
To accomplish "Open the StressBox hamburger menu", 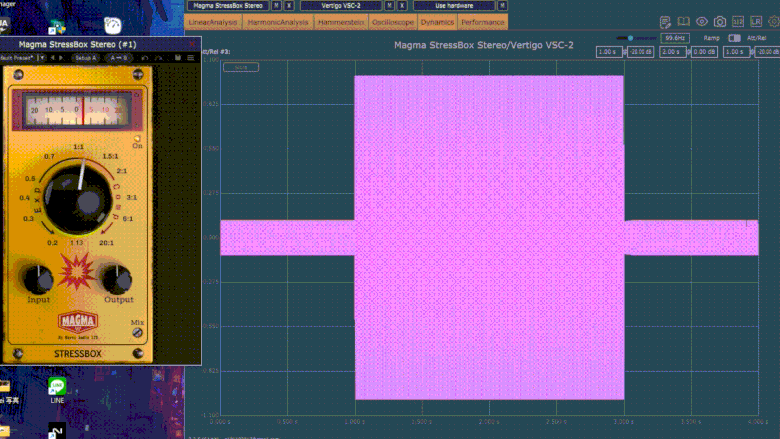I will (191, 58).
